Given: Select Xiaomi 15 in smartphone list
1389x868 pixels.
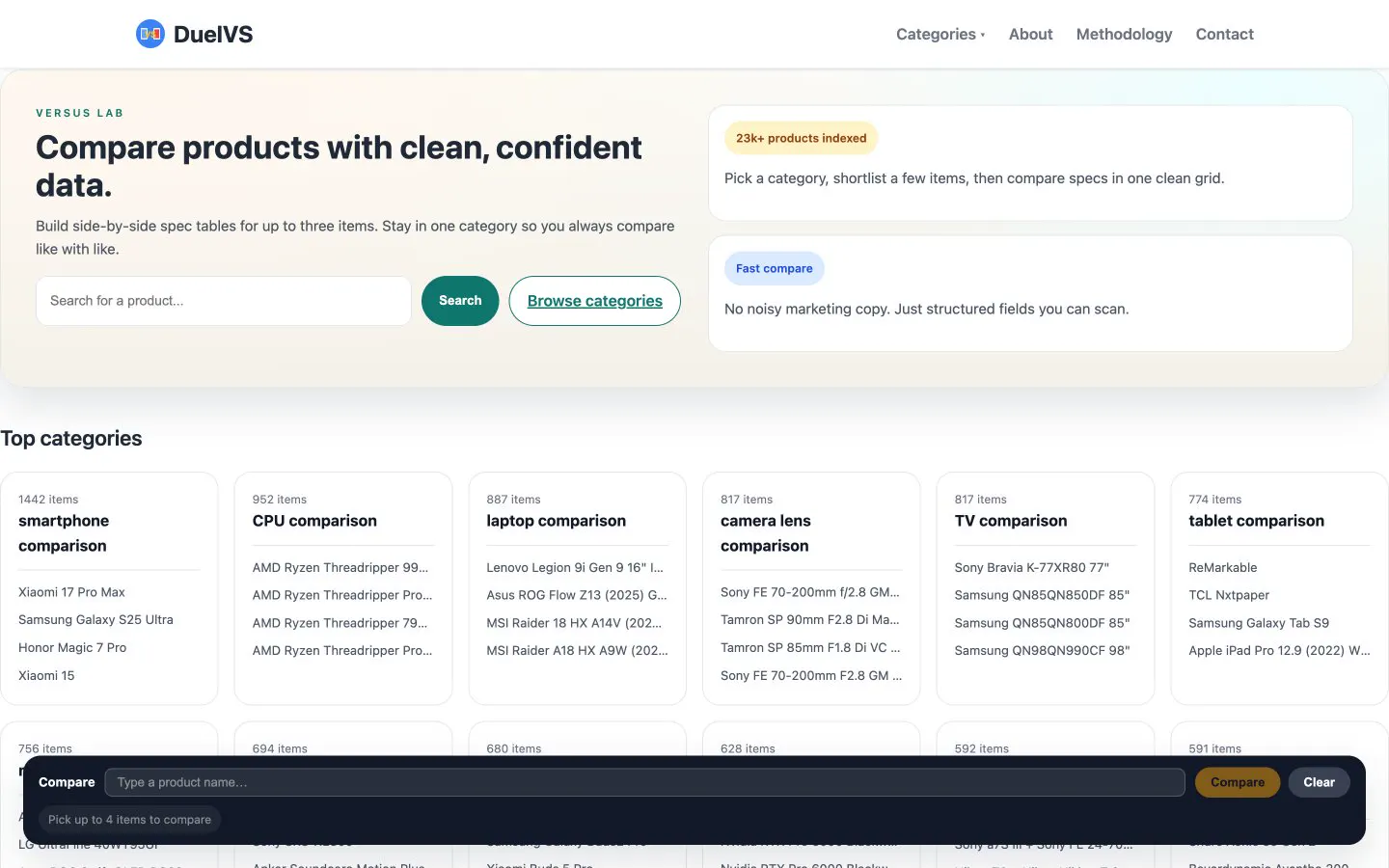Looking at the screenshot, I should pos(46,676).
